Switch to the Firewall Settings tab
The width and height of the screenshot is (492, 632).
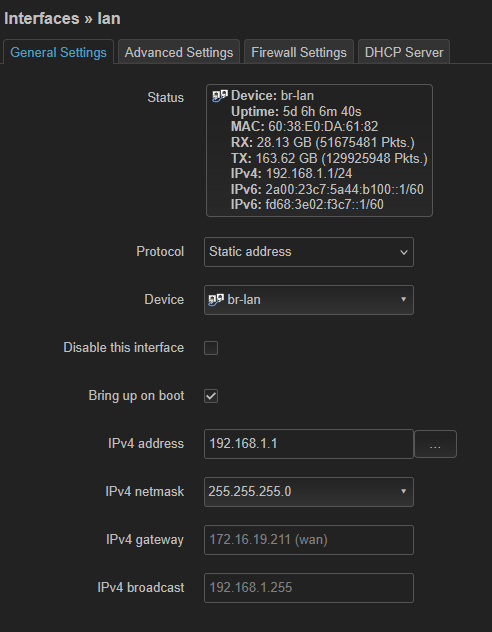[299, 52]
